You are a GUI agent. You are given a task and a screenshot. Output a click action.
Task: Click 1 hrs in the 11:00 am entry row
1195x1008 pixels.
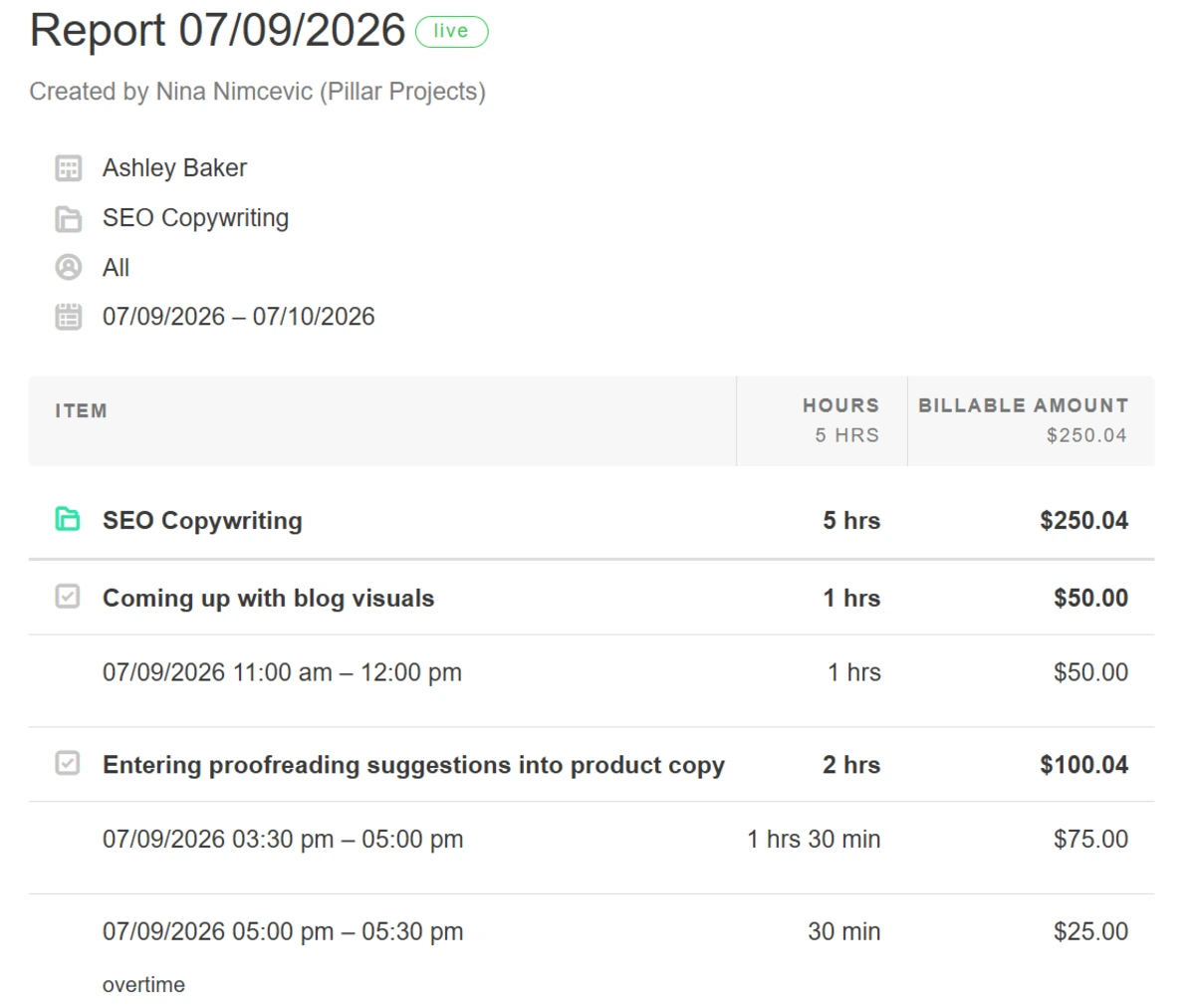click(854, 672)
